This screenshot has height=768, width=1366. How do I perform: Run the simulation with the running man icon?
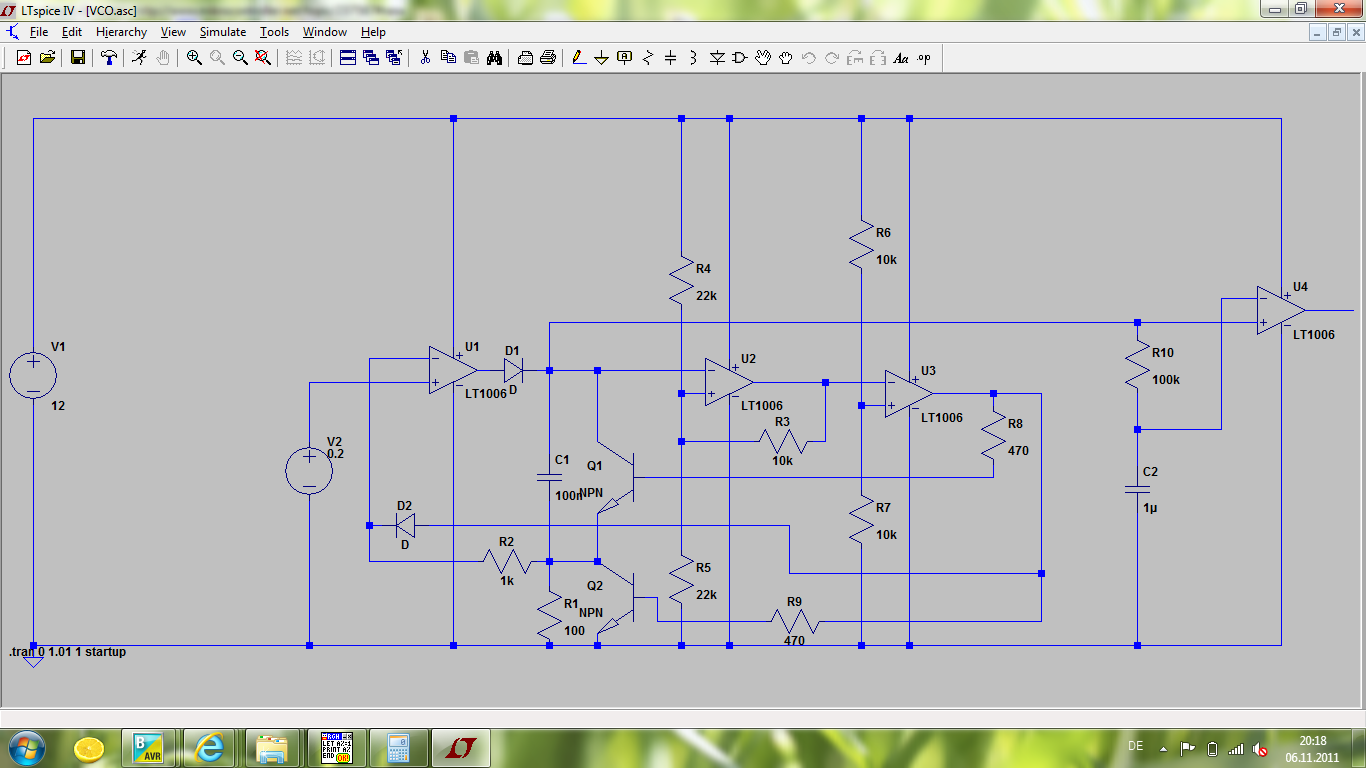click(x=139, y=58)
